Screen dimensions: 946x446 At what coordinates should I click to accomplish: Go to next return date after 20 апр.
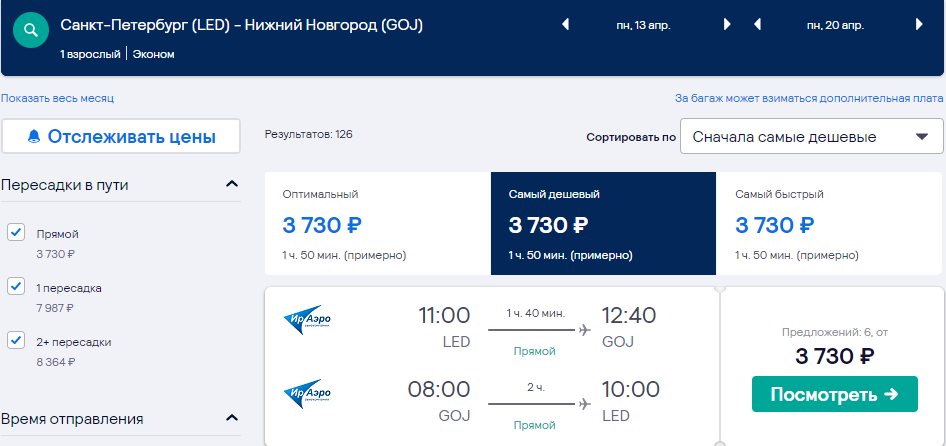coord(919,25)
